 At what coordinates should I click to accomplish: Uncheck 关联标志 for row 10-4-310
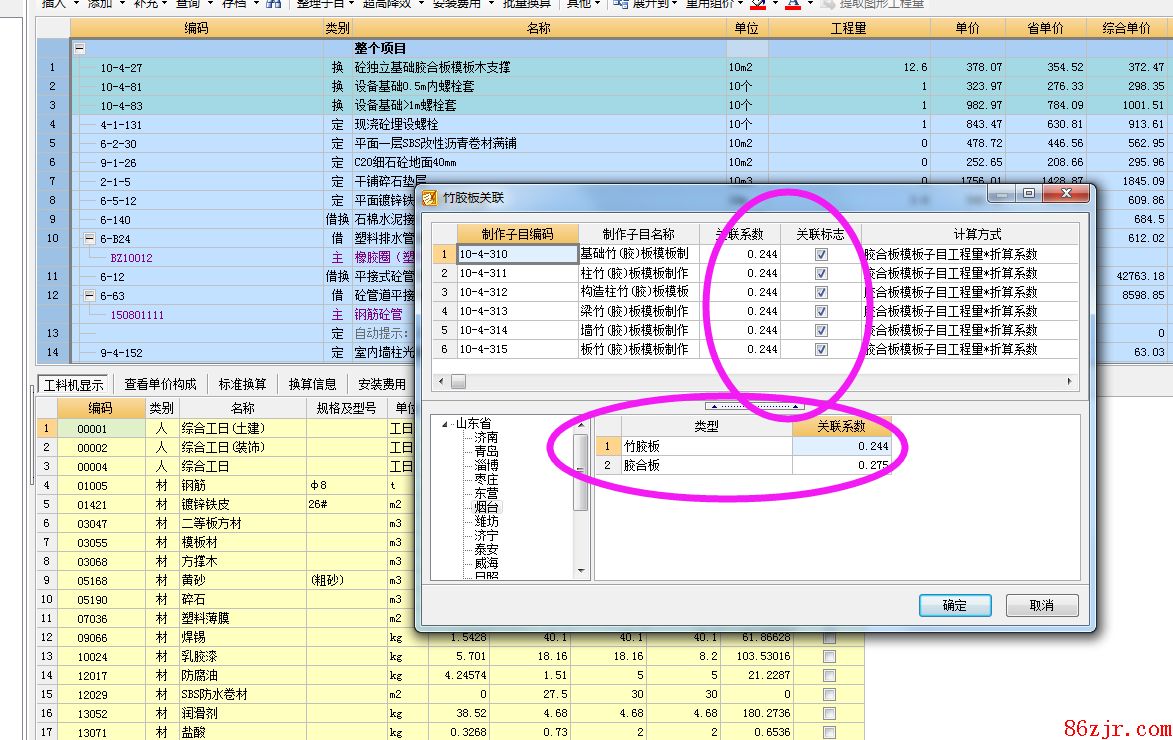click(821, 254)
